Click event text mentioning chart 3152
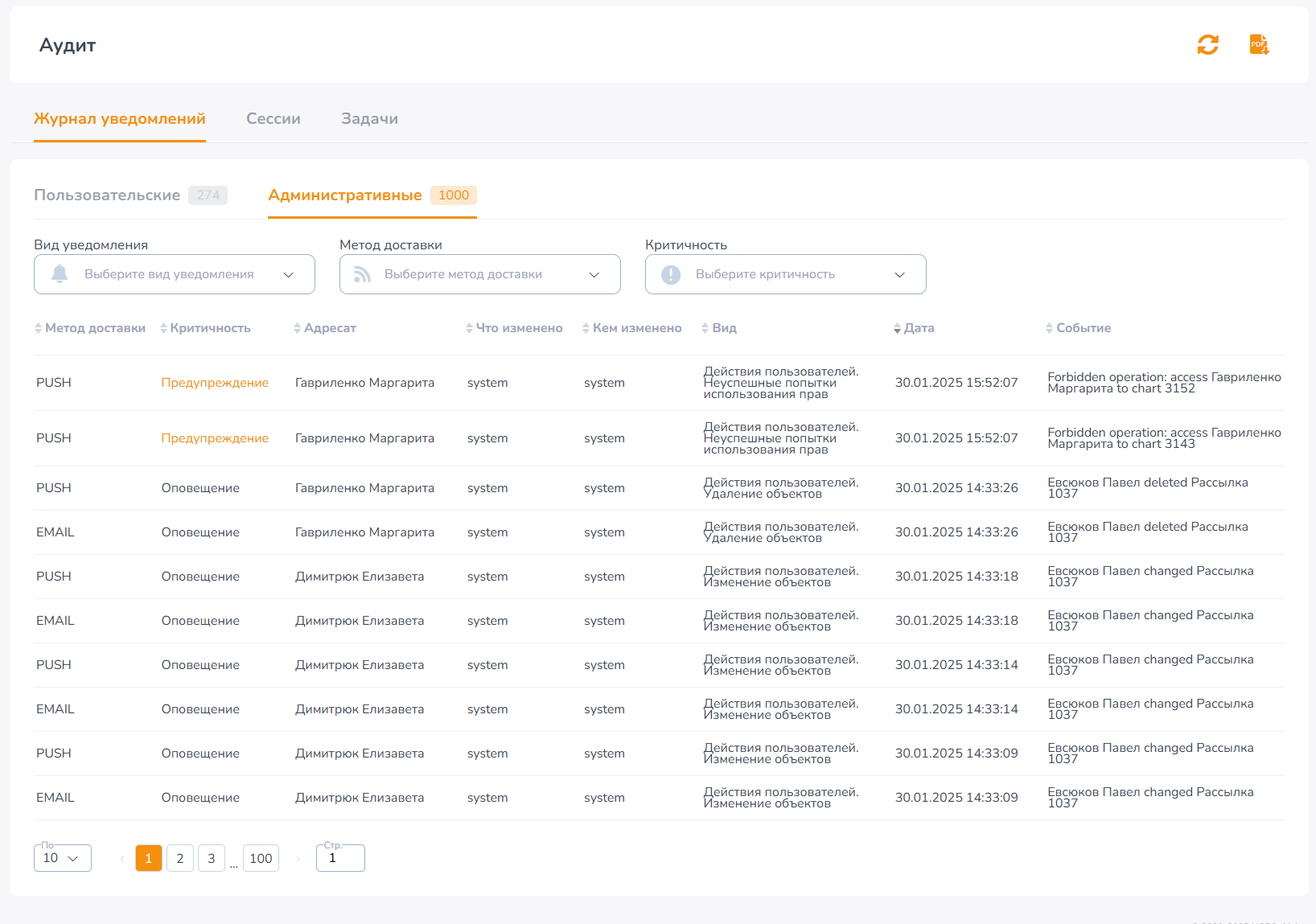Viewport: 1316px width, 924px height. point(1164,383)
